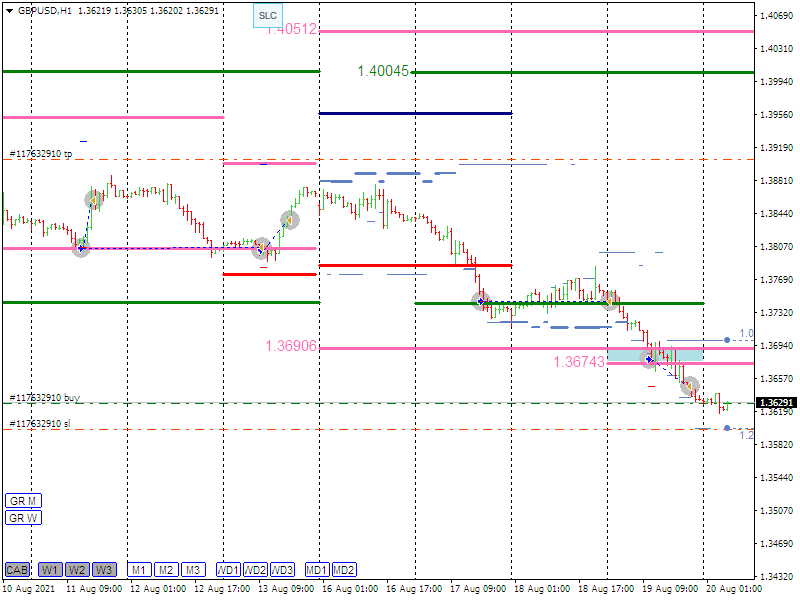Disable the W2 weekly level button
This screenshot has width=800, height=600.
point(77,570)
